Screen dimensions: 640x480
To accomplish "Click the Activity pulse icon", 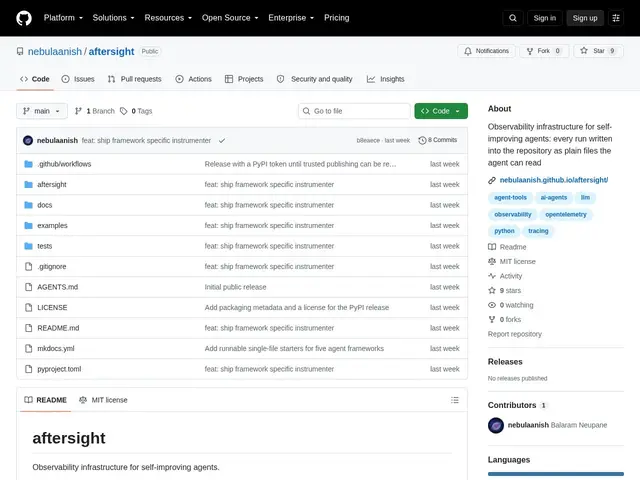I will coord(492,276).
